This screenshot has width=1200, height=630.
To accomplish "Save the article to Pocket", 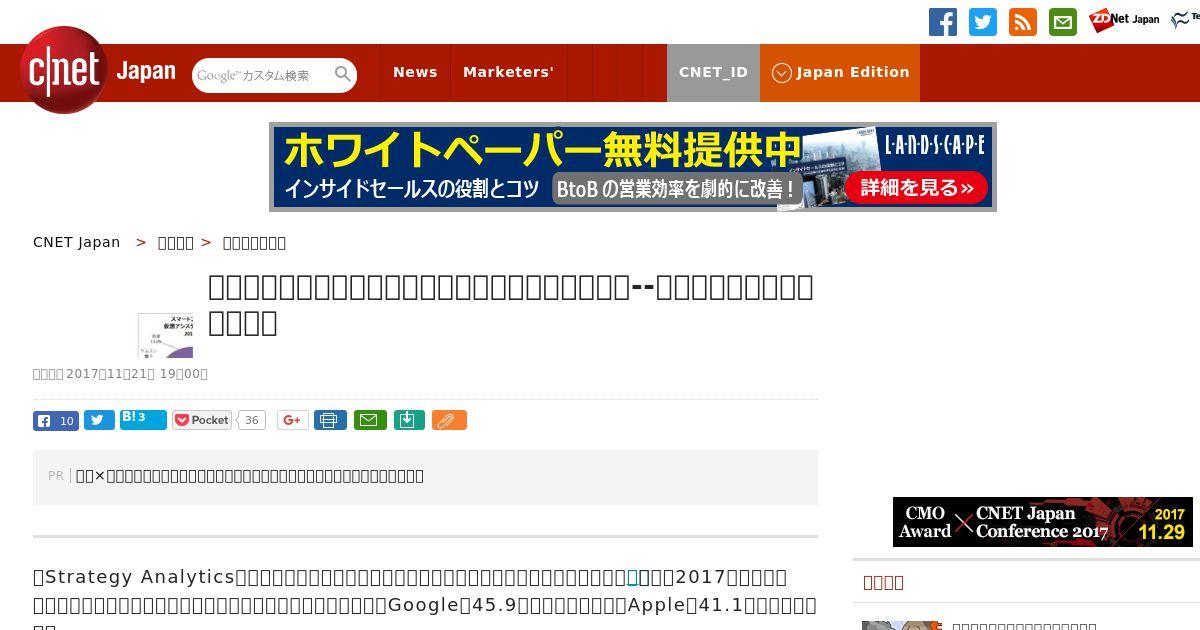I will tap(202, 420).
